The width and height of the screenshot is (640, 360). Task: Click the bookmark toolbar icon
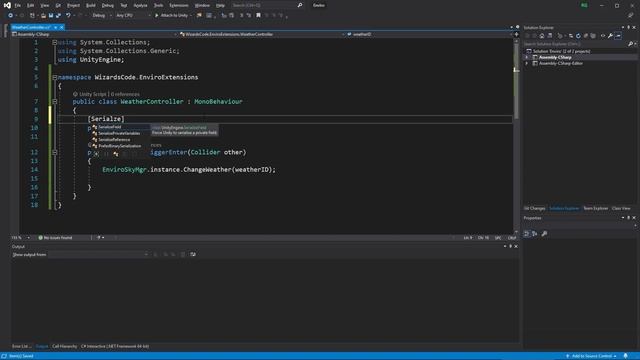coord(258,16)
